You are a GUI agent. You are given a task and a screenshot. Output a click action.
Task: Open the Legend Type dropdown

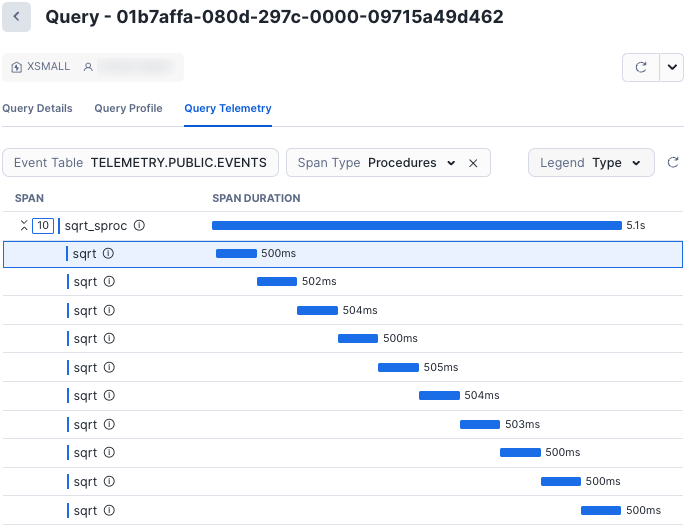click(591, 163)
